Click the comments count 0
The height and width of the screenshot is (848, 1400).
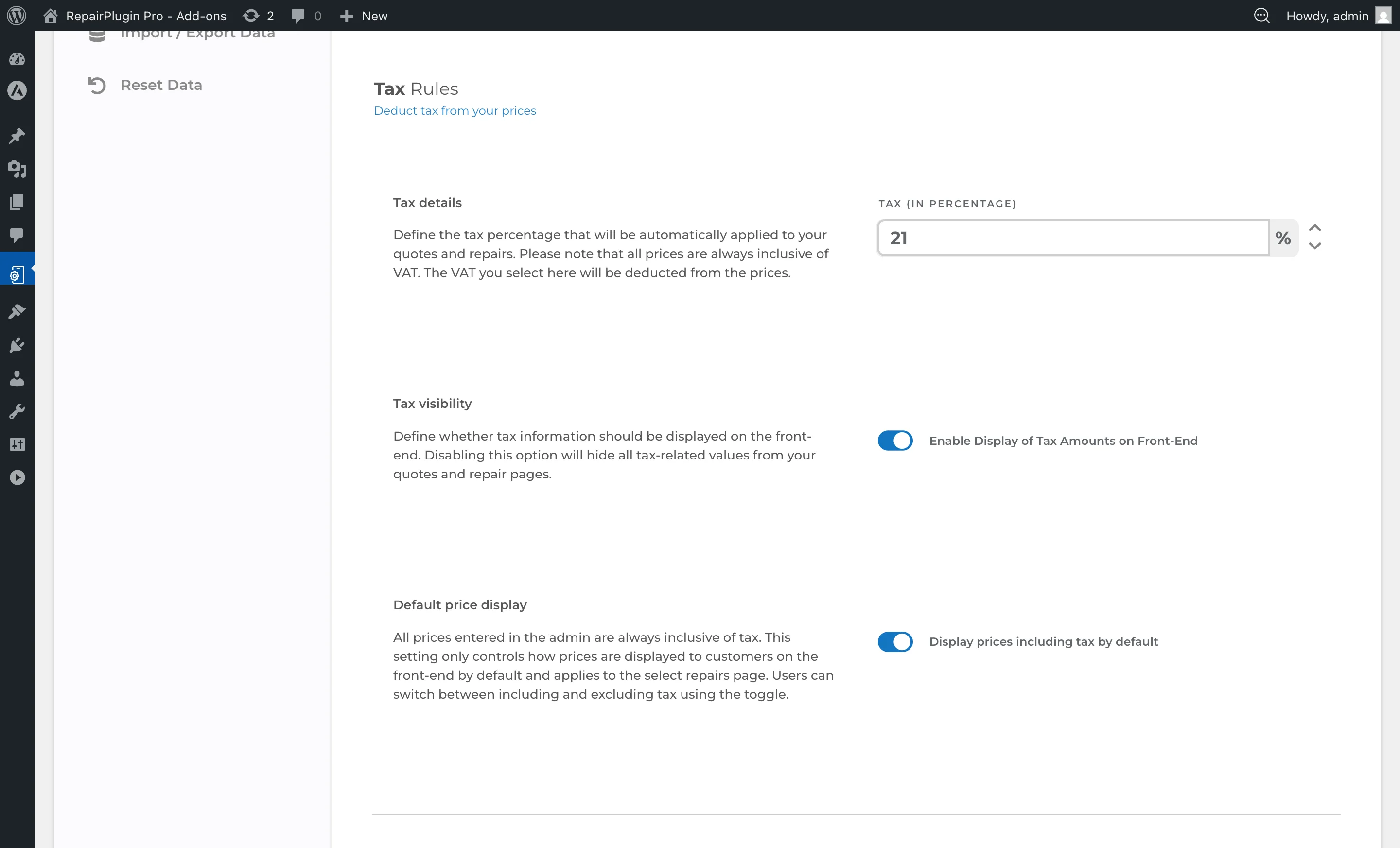[x=317, y=16]
